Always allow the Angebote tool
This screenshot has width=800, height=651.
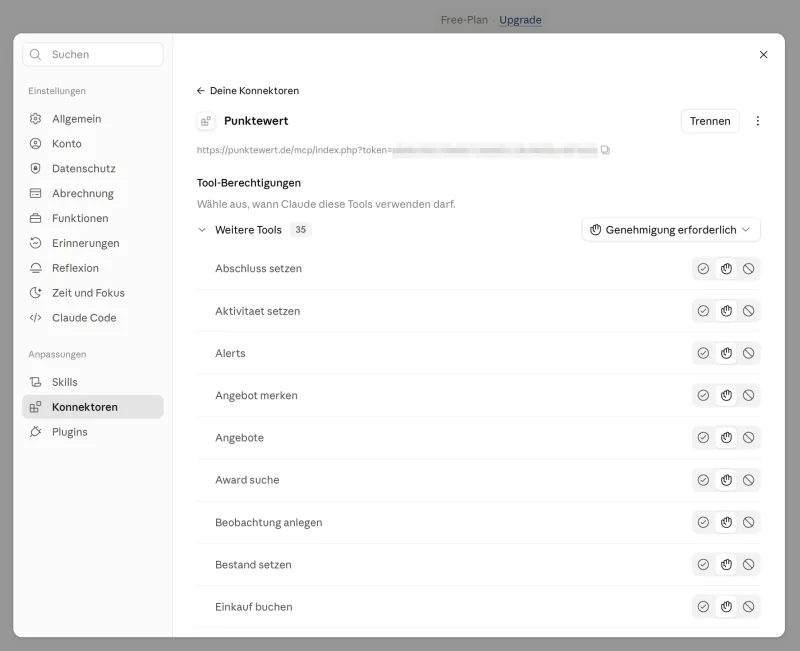[703, 438]
